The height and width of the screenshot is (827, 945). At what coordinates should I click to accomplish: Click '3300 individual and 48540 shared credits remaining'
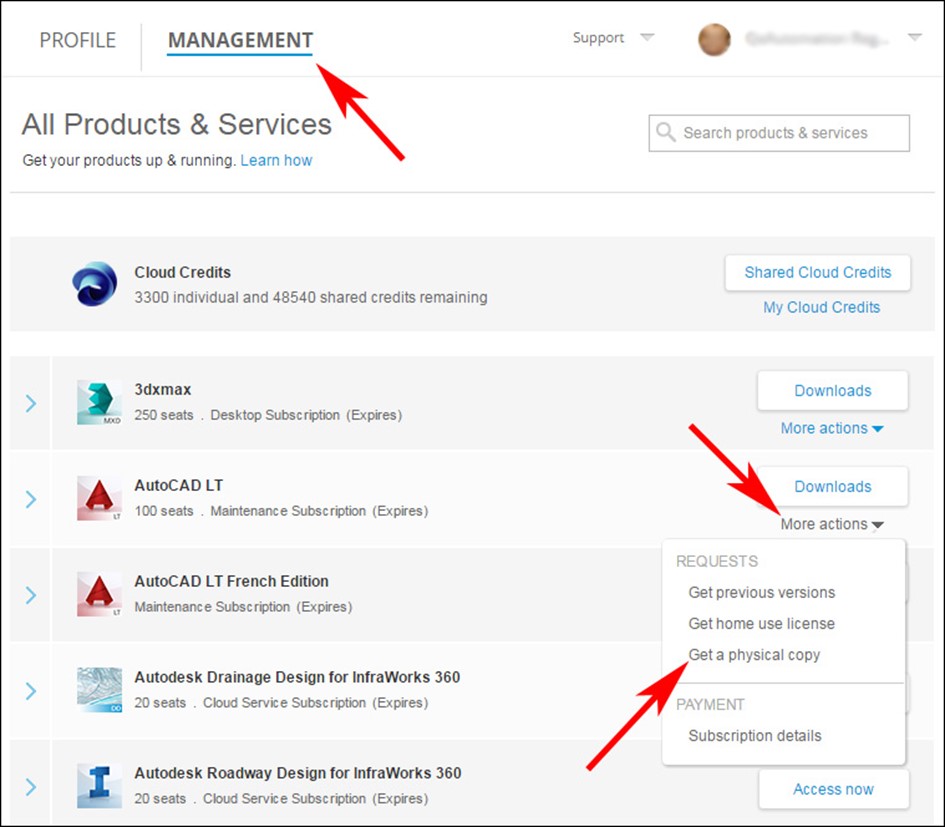coord(311,297)
